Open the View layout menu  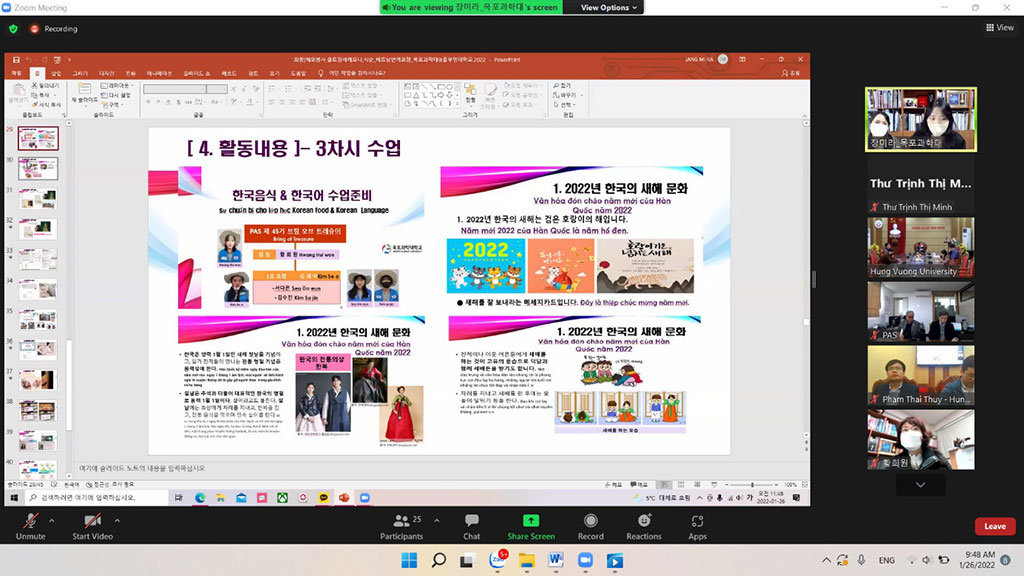pos(1000,27)
